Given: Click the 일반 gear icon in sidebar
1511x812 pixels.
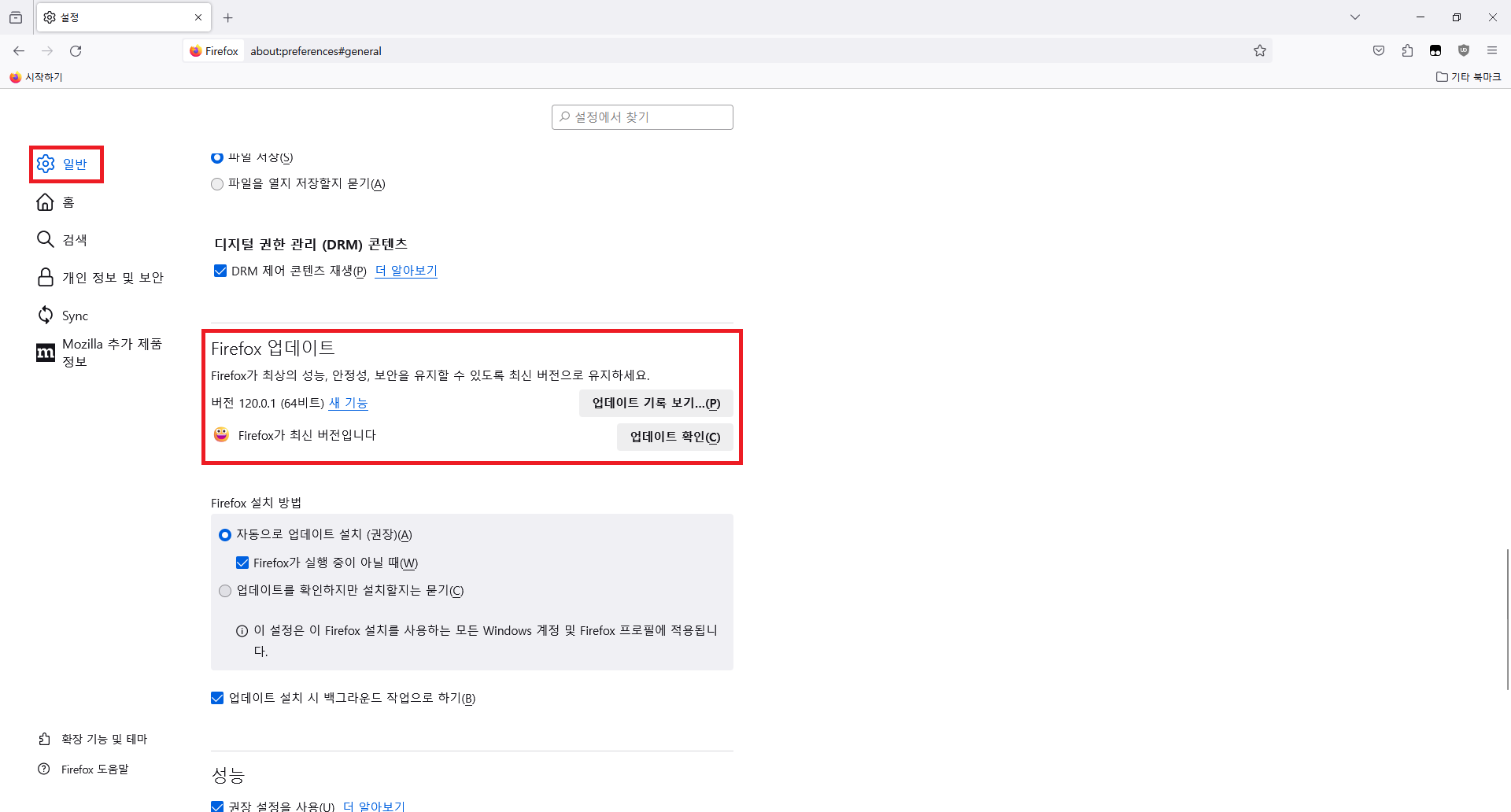Looking at the screenshot, I should click(x=46, y=164).
